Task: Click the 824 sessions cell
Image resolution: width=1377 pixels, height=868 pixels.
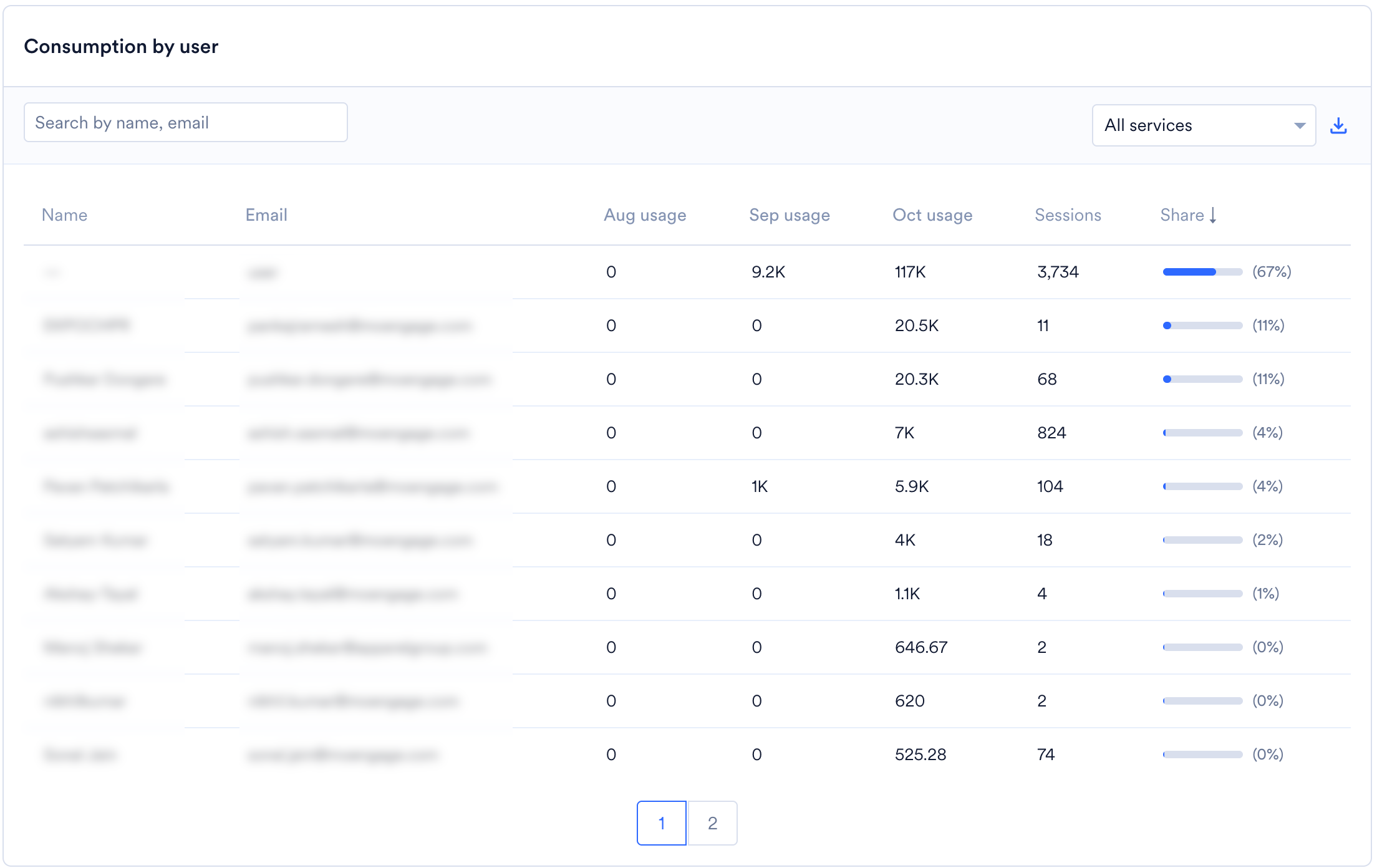Action: pyautogui.click(x=1051, y=433)
